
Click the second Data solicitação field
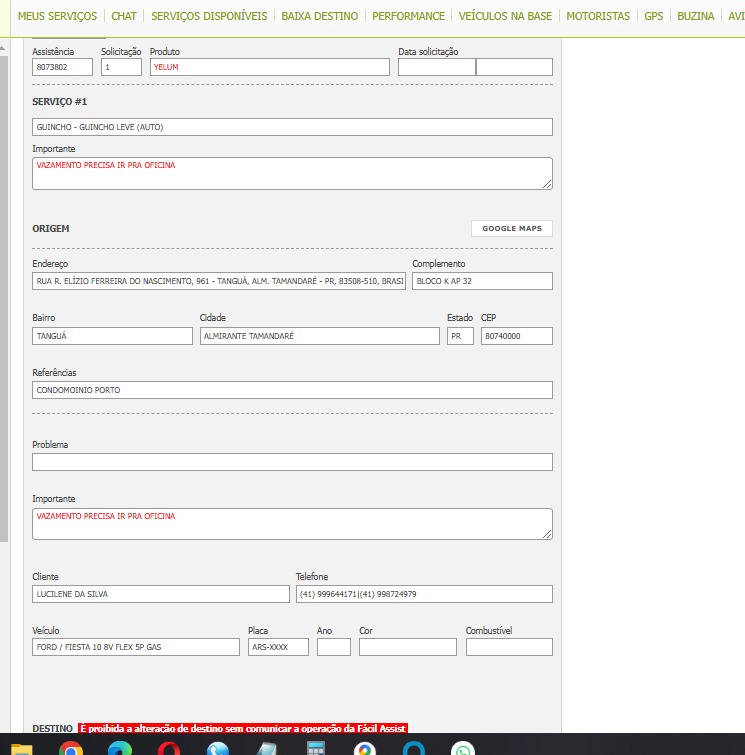point(514,67)
